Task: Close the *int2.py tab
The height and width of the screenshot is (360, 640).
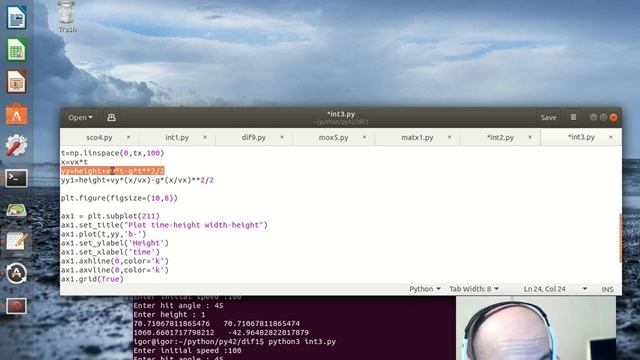Action: [530, 138]
